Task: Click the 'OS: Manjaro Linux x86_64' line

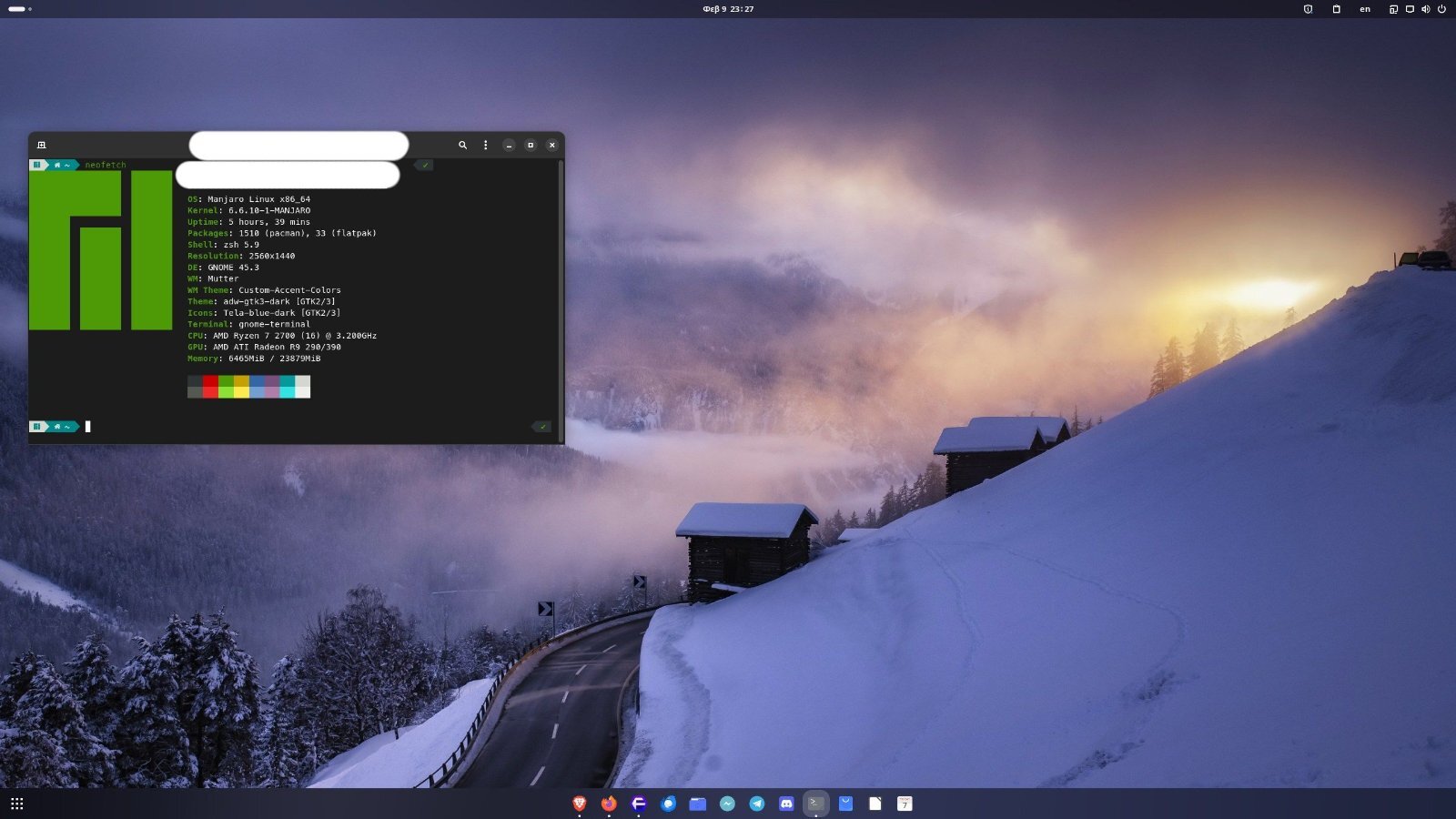Action: (248, 199)
